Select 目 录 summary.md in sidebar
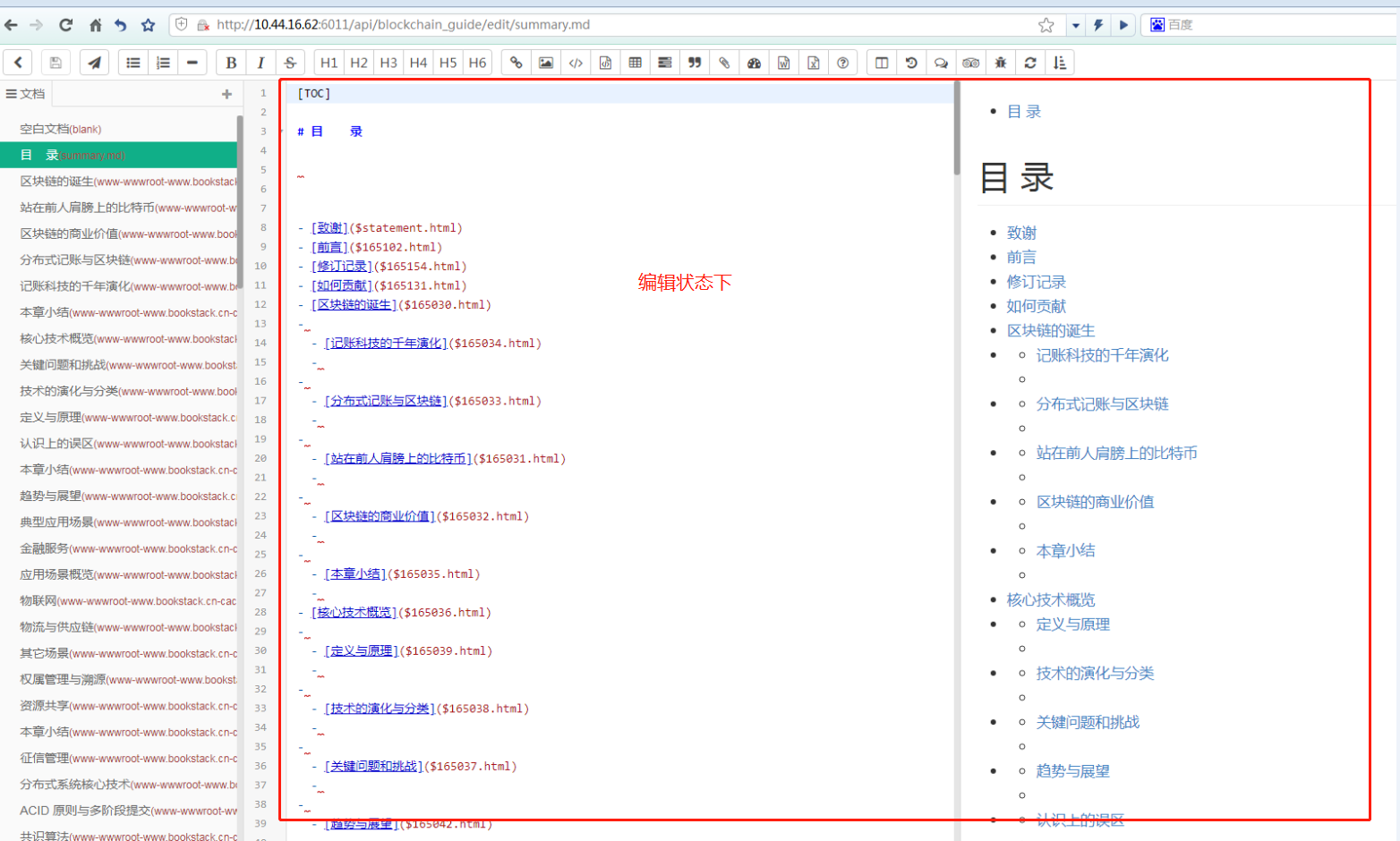 [119, 155]
